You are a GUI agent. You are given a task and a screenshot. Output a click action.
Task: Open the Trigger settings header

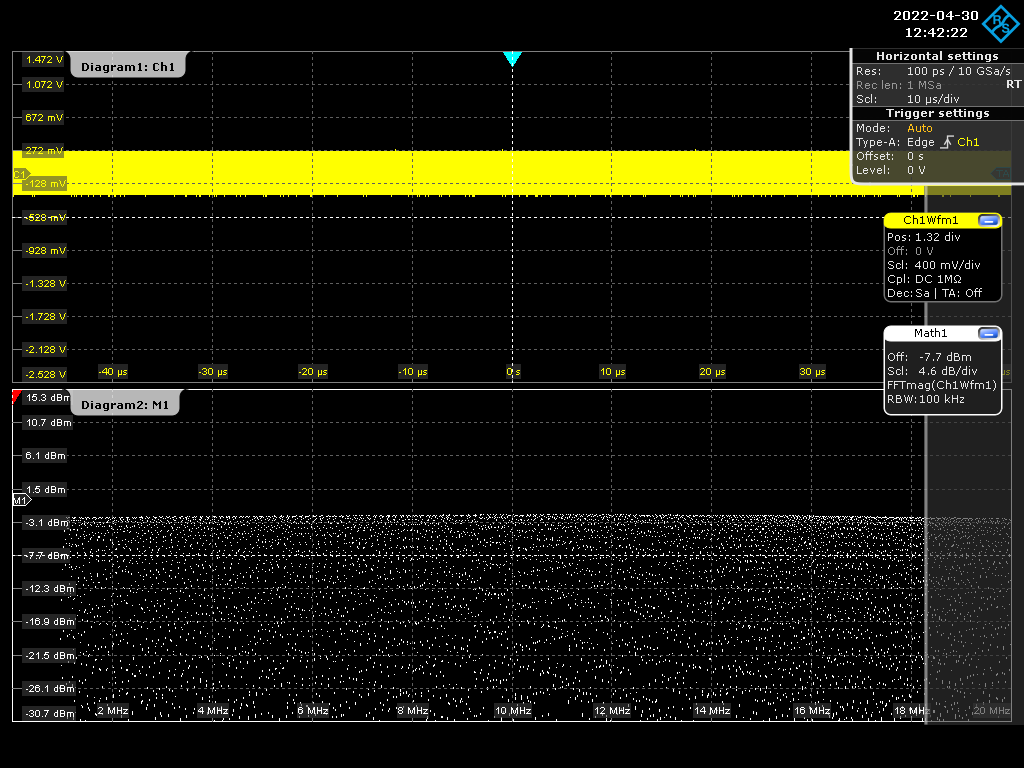[937, 113]
